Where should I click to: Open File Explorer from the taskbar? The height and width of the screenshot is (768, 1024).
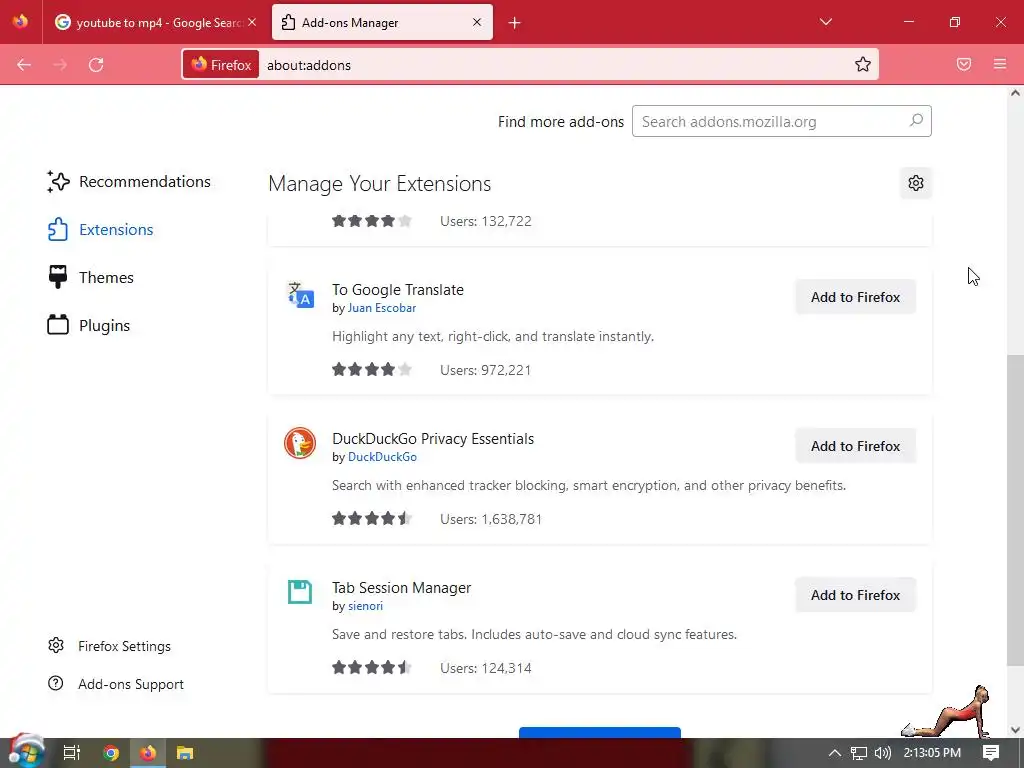pyautogui.click(x=185, y=753)
